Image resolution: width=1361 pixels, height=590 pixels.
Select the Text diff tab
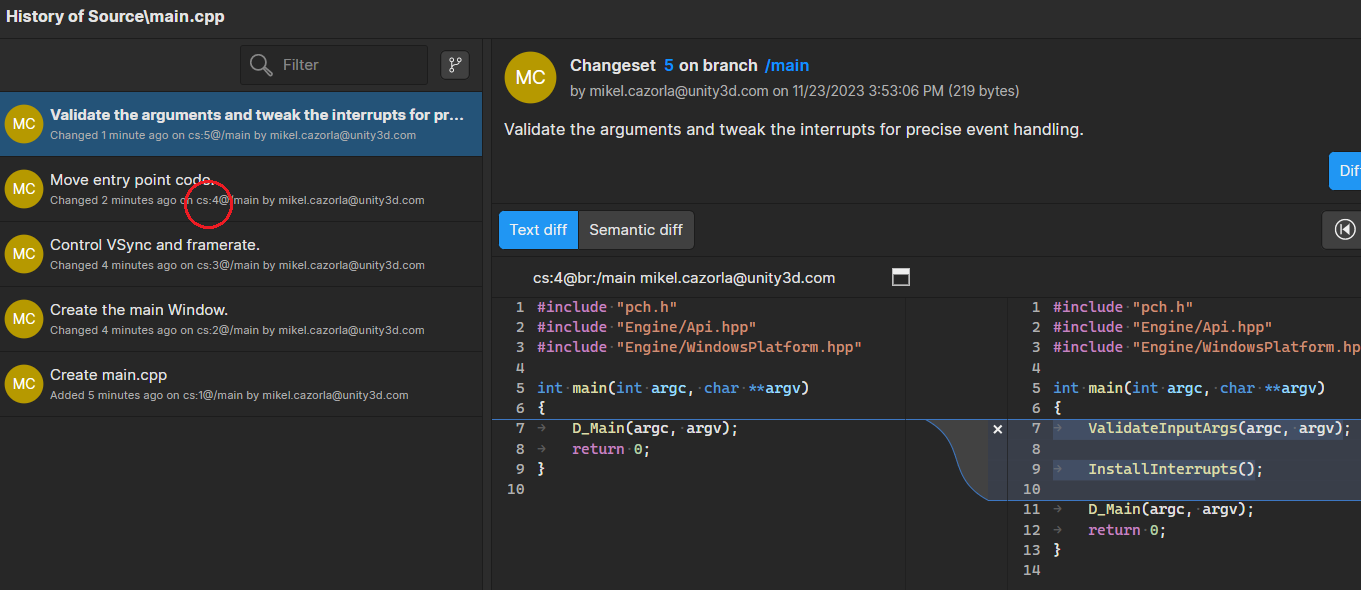click(538, 230)
